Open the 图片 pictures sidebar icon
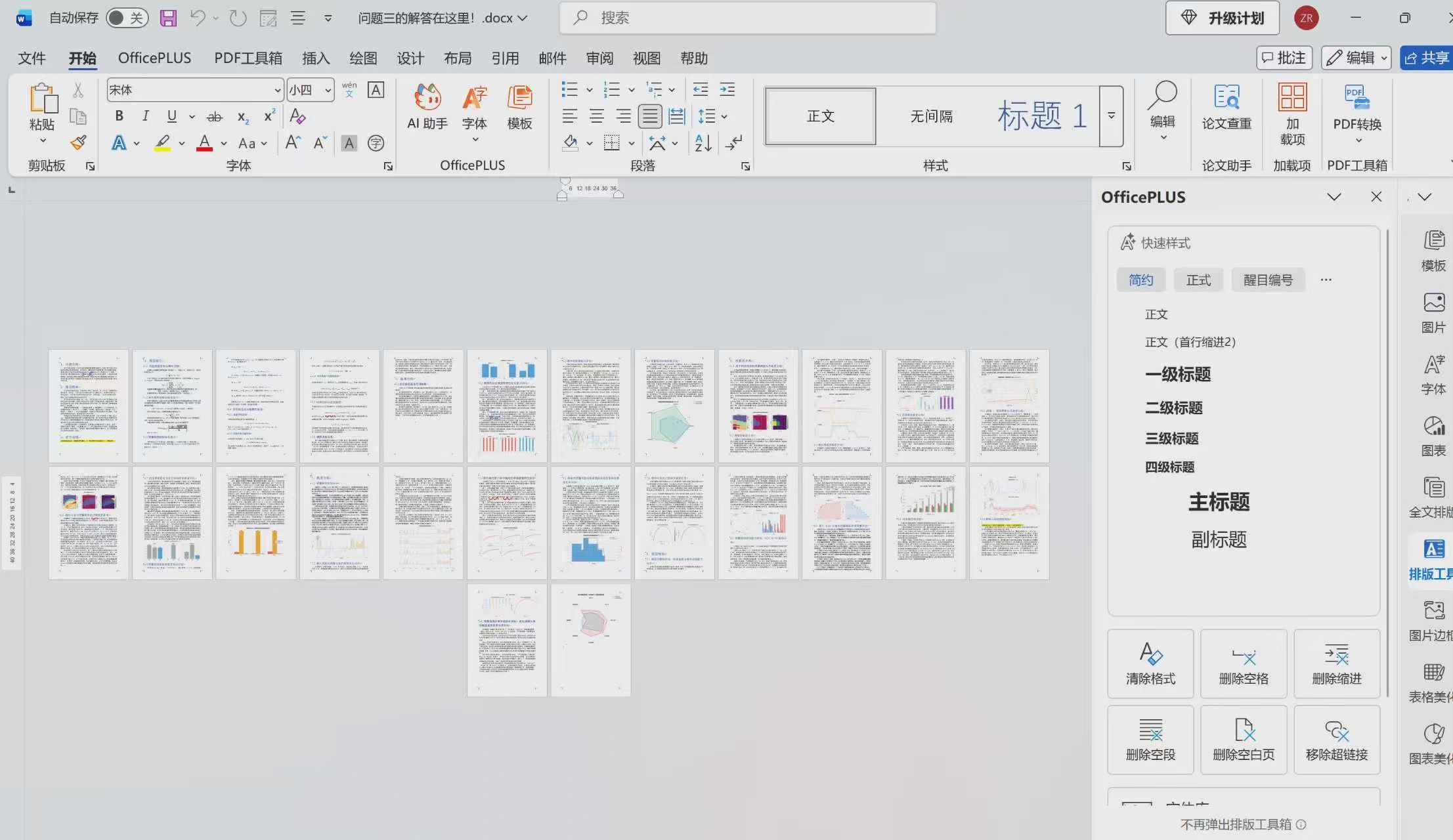The image size is (1453, 840). (x=1433, y=313)
